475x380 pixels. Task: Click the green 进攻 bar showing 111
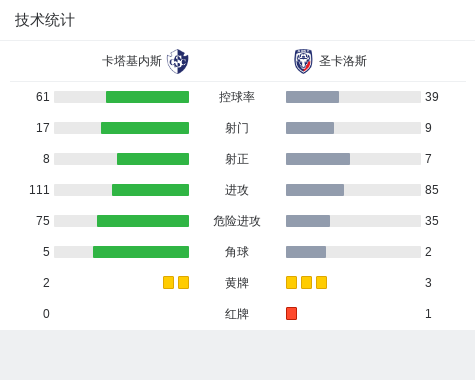click(x=150, y=190)
